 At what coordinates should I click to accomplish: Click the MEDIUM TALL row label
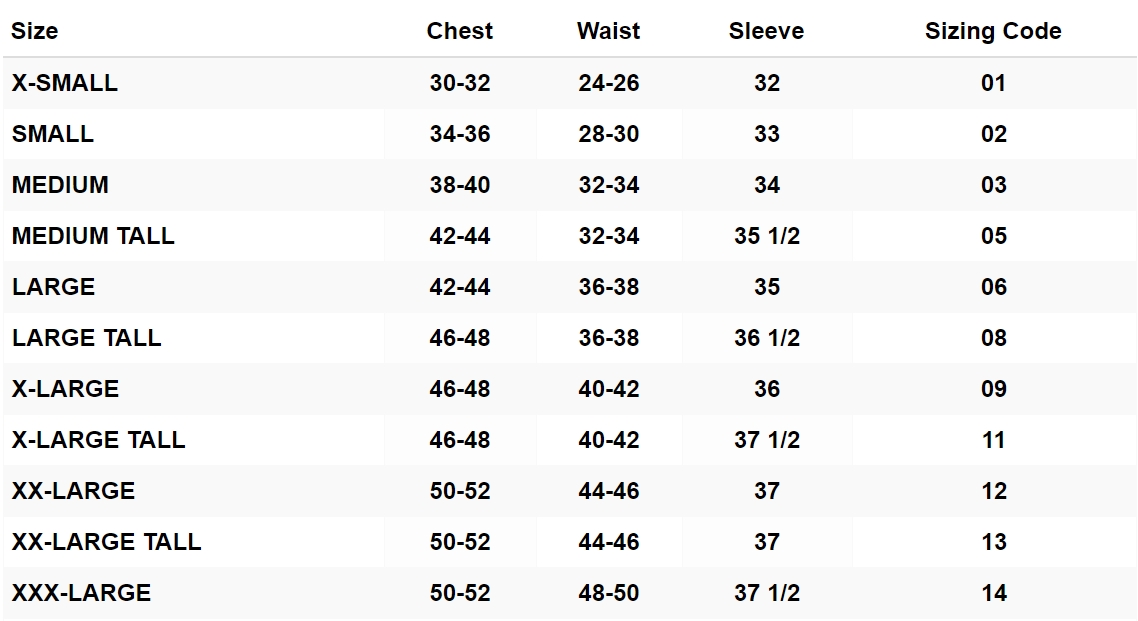click(x=93, y=236)
